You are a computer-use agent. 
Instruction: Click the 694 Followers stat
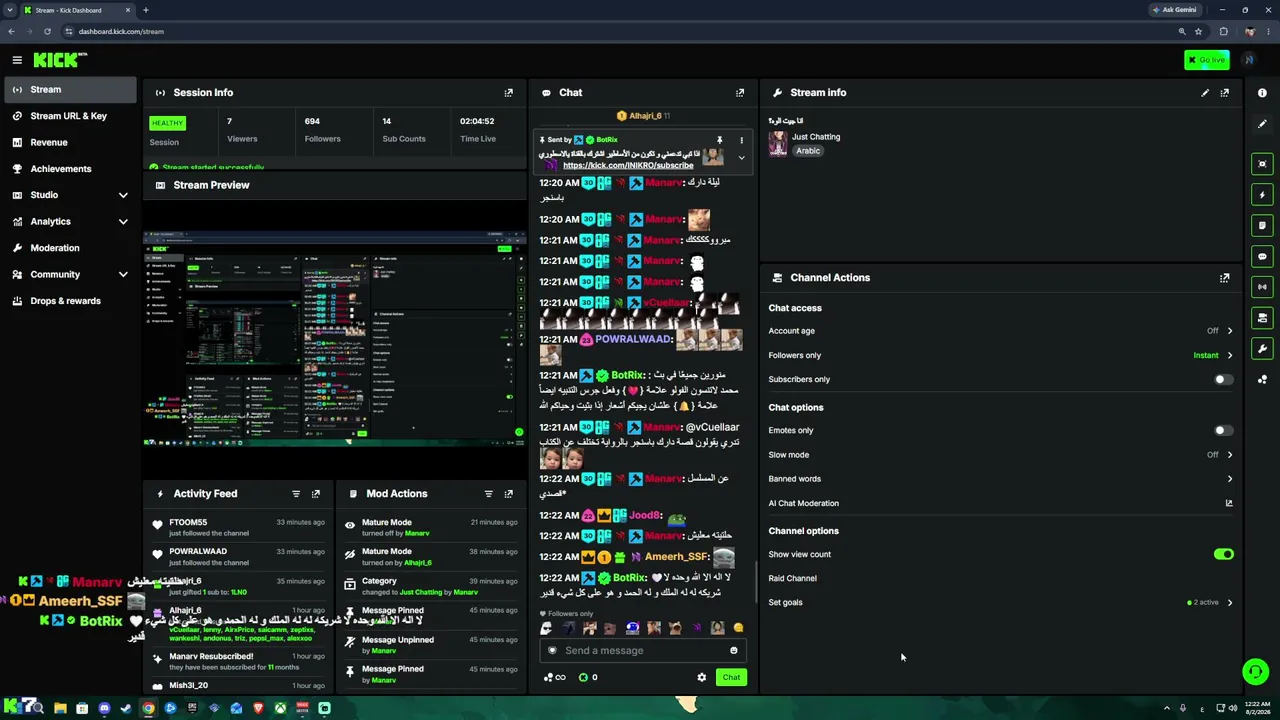coord(322,130)
